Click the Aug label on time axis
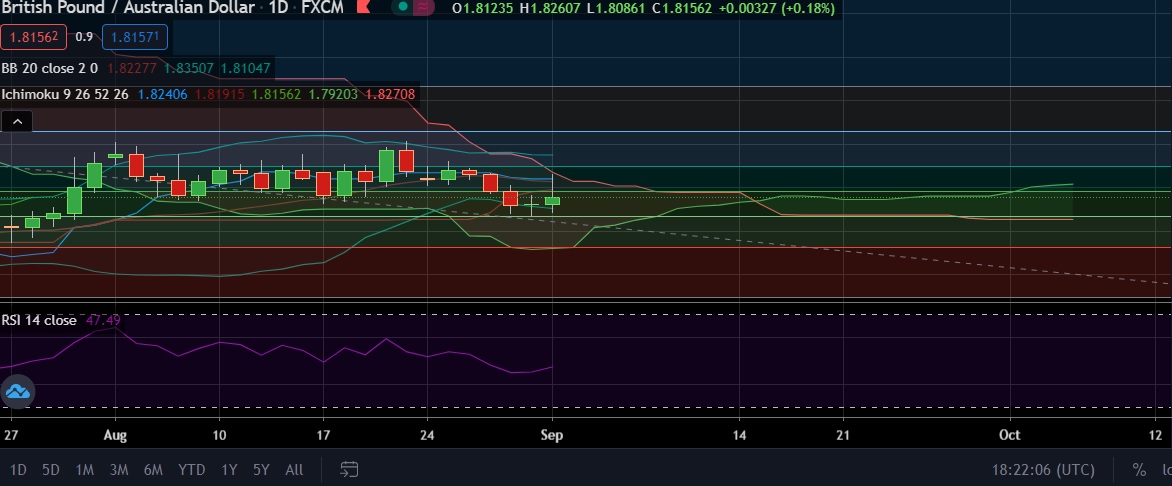The width and height of the screenshot is (1172, 486). (x=115, y=435)
